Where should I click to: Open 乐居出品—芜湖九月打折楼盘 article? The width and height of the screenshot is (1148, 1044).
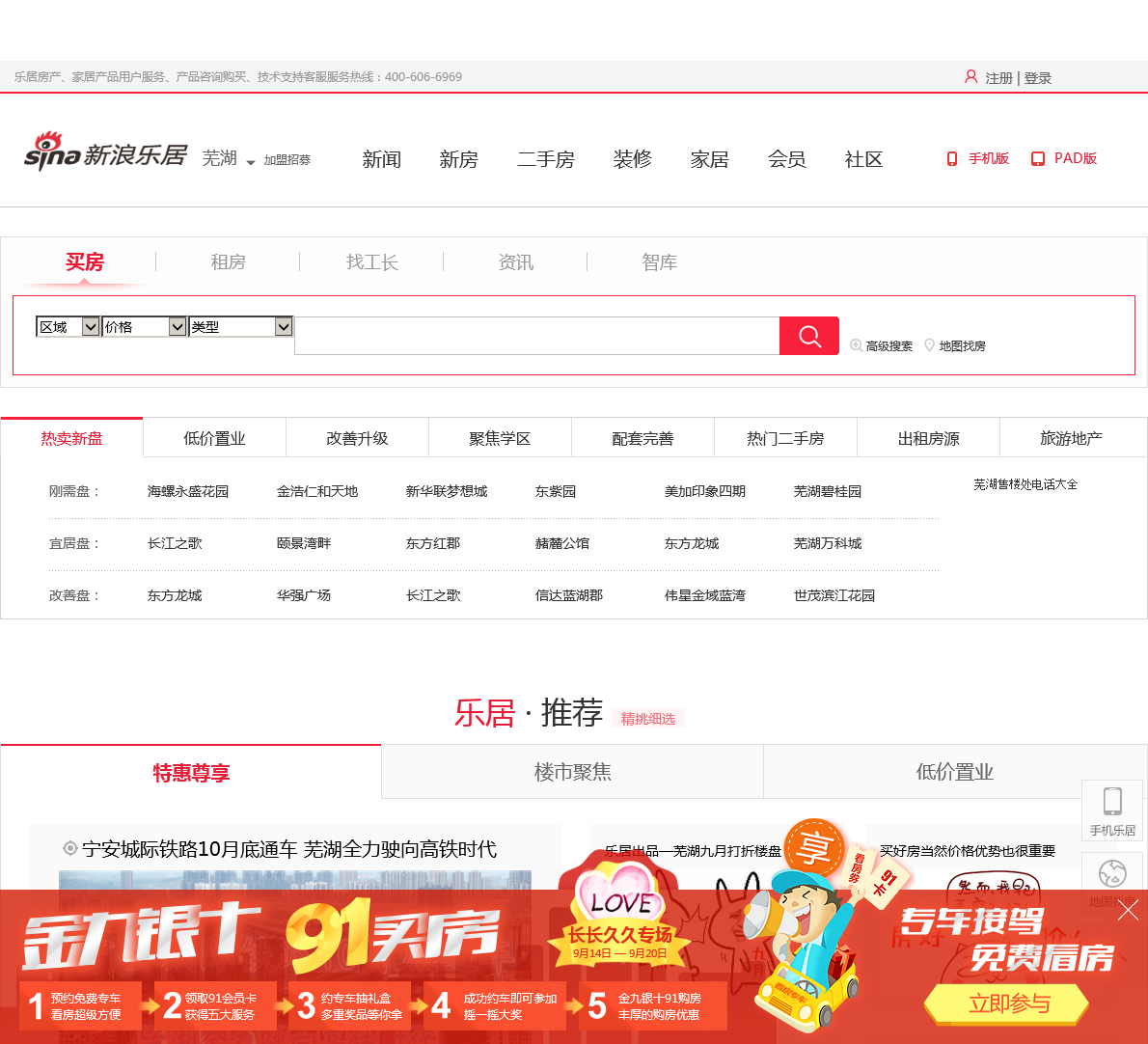(693, 851)
